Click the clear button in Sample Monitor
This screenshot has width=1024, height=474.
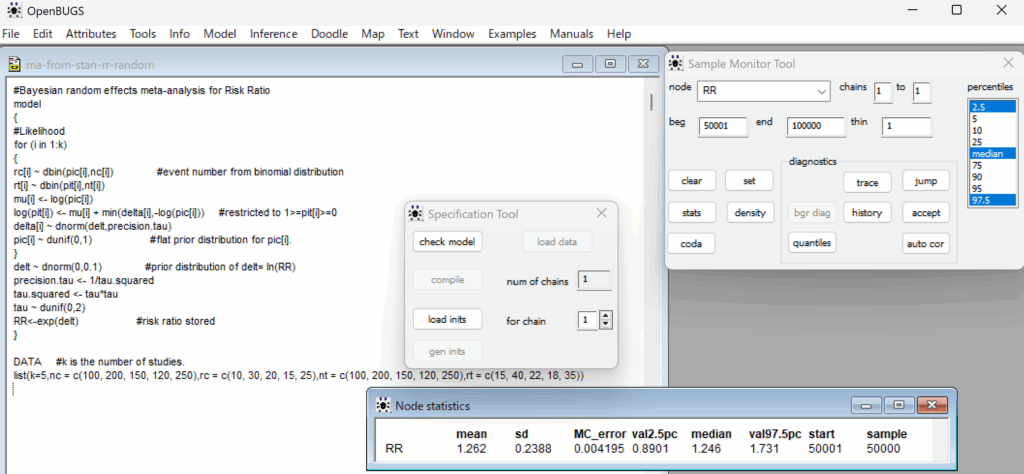[x=692, y=181]
